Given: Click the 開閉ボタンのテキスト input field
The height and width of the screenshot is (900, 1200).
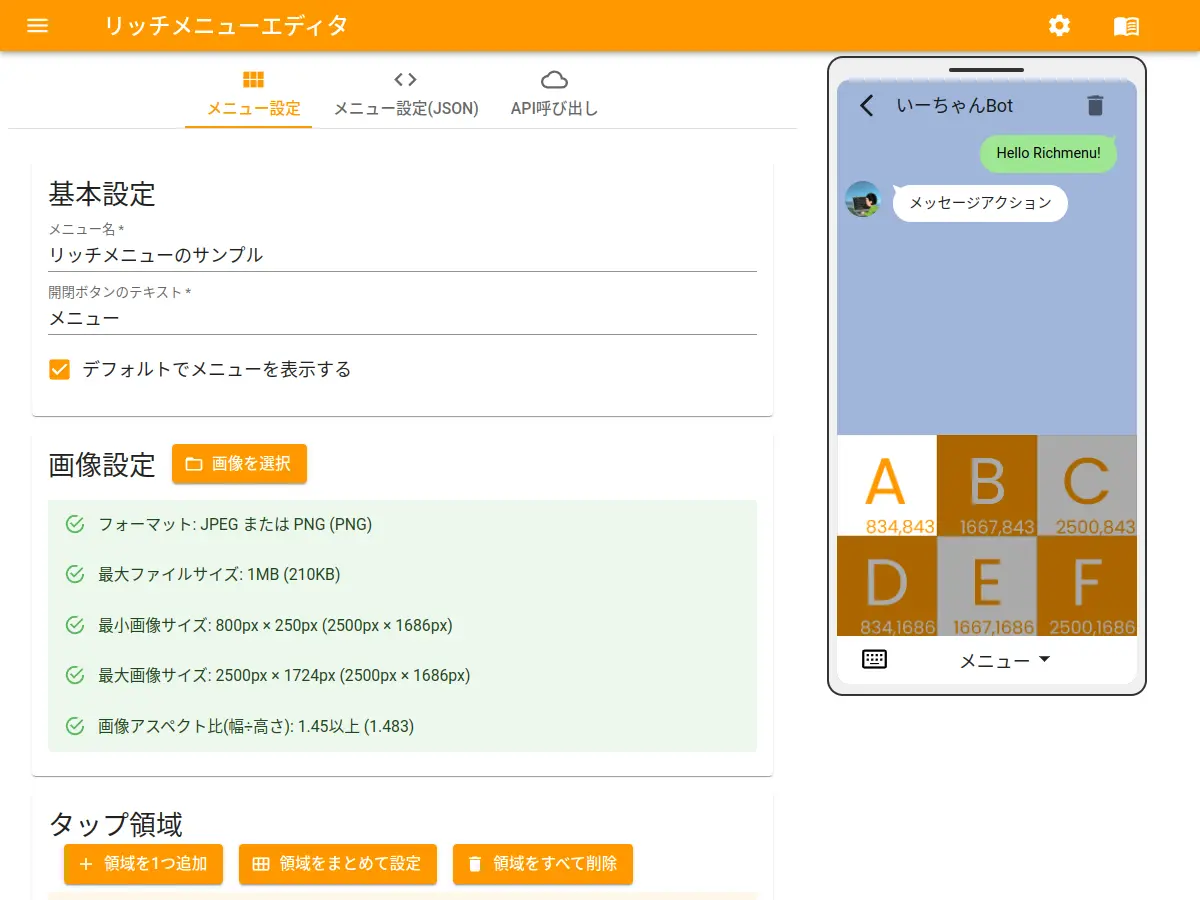Looking at the screenshot, I should pyautogui.click(x=403, y=319).
